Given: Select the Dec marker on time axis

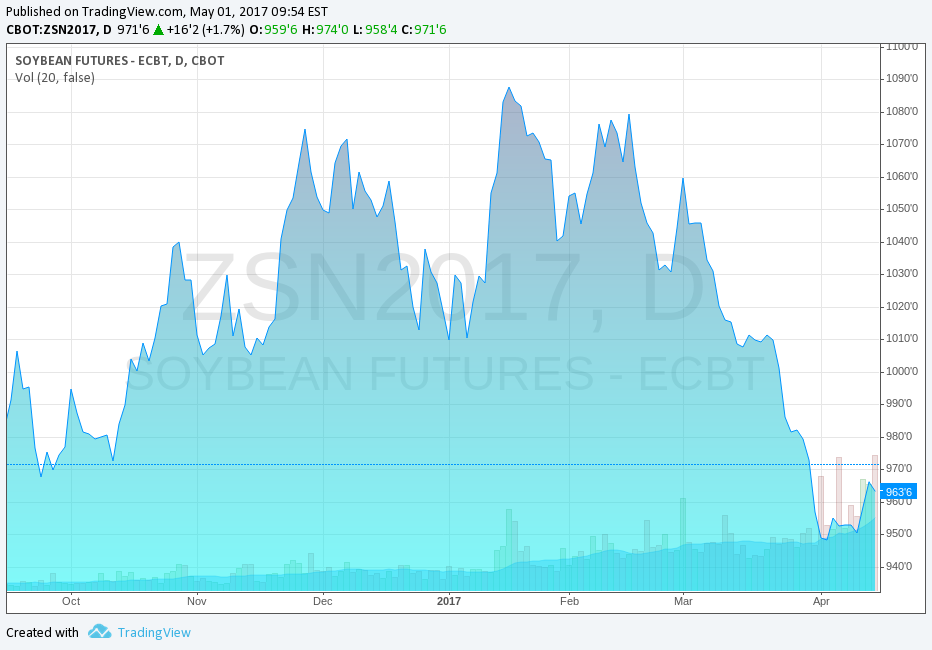Looking at the screenshot, I should tap(322, 601).
